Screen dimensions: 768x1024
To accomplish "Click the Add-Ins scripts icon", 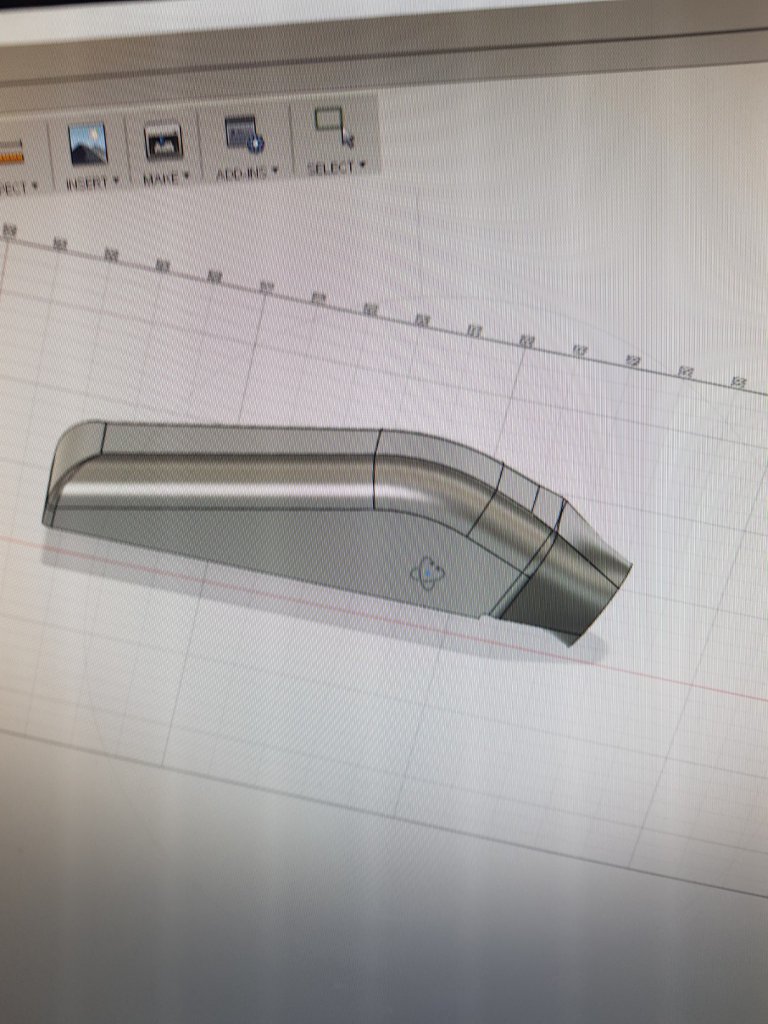I will click(x=243, y=134).
